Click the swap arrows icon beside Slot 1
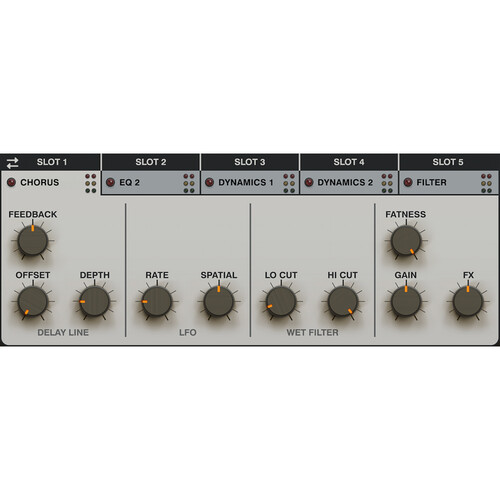Image resolution: width=500 pixels, height=500 pixels. [13, 163]
